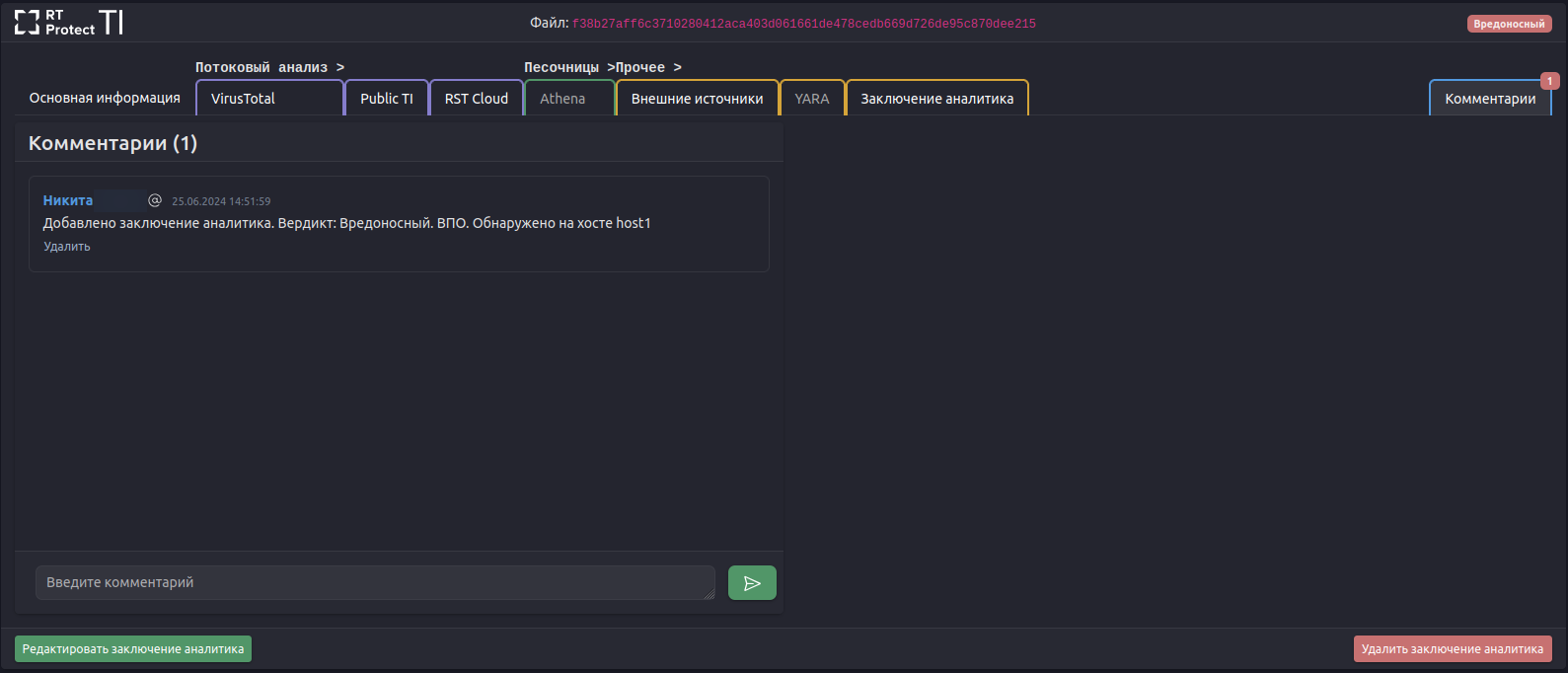Open the Athena sandbox tab

point(562,99)
